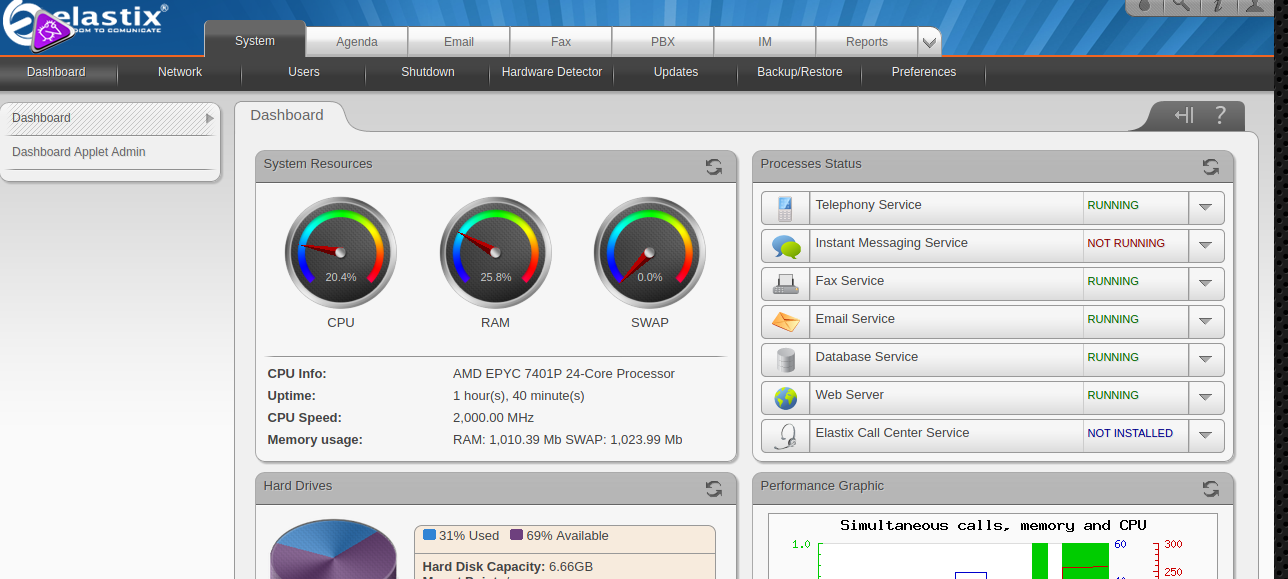Click the user profile icon
Viewport: 1288px width, 579px height.
1253,6
